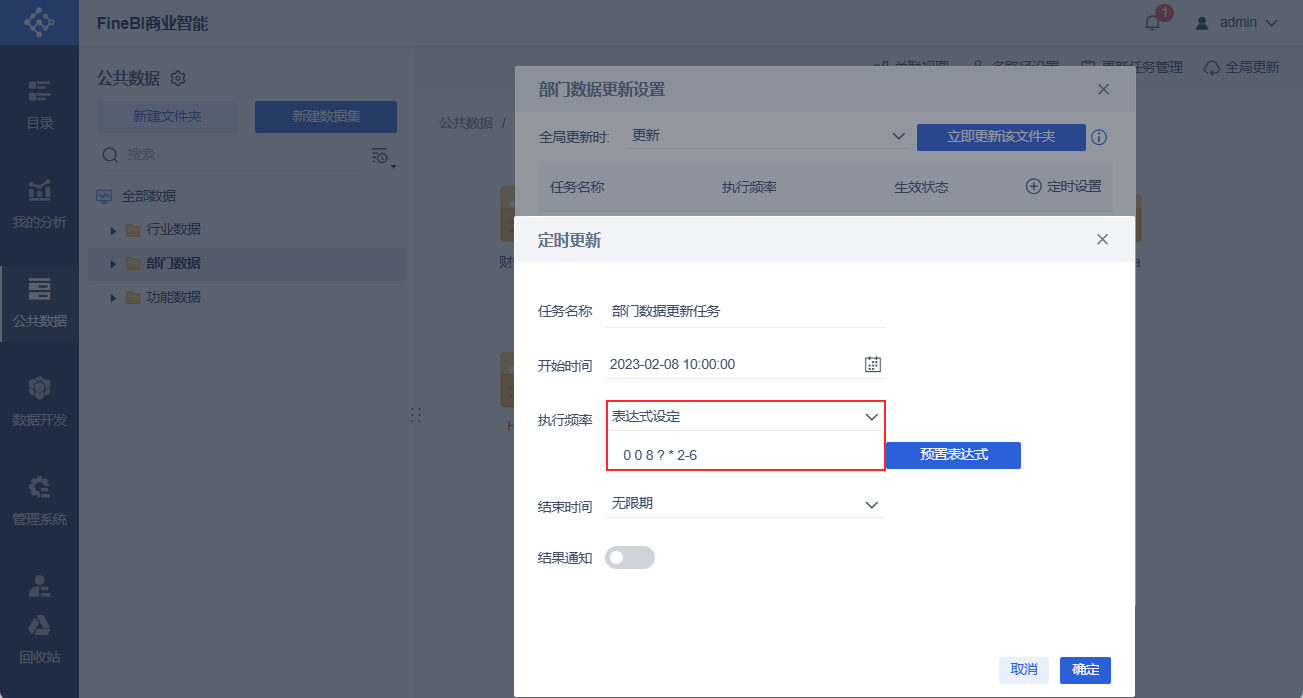
Task: Click 新建数据集 button
Action: 326,117
